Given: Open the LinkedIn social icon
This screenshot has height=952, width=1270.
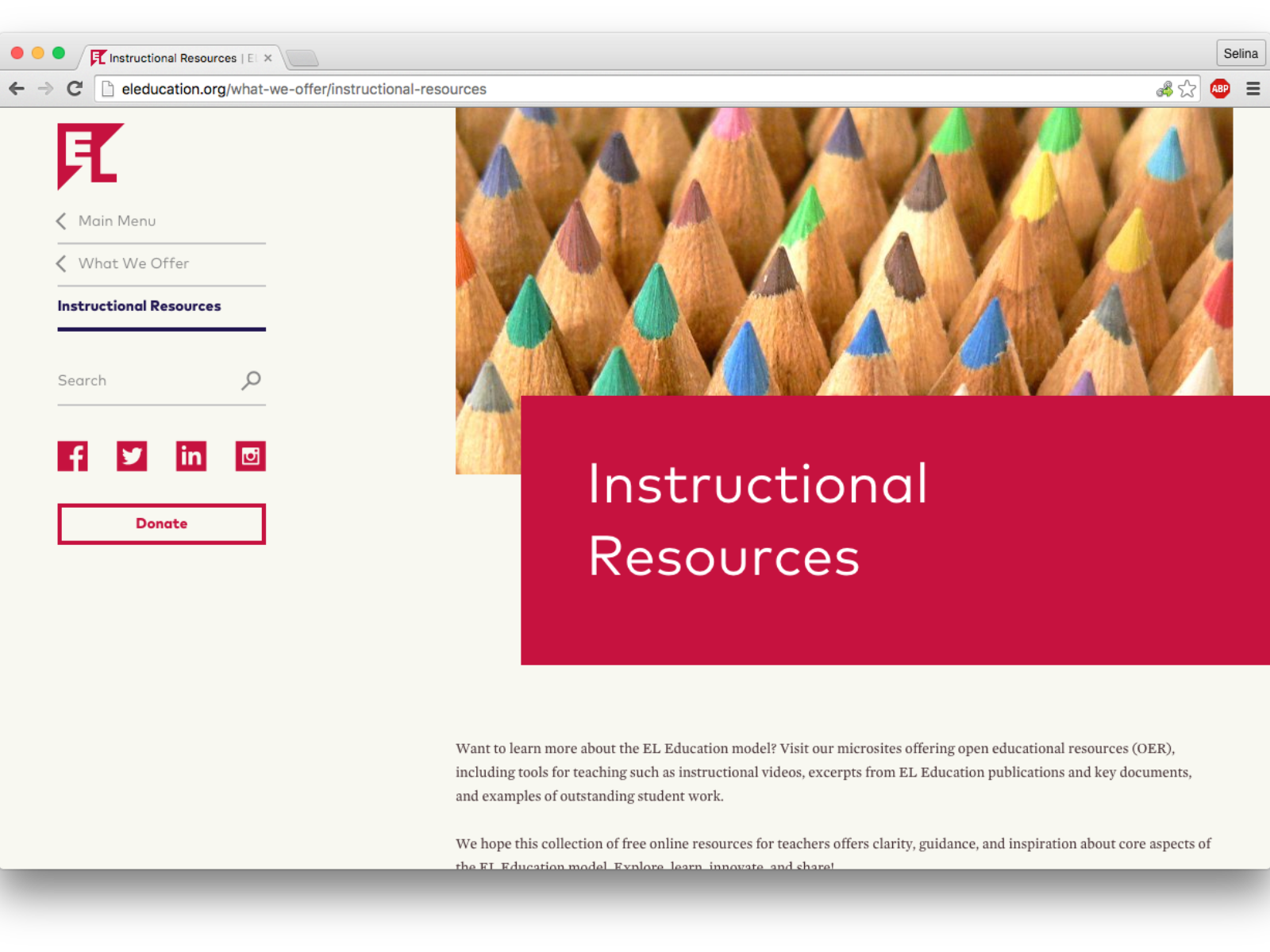Looking at the screenshot, I should pos(191,456).
